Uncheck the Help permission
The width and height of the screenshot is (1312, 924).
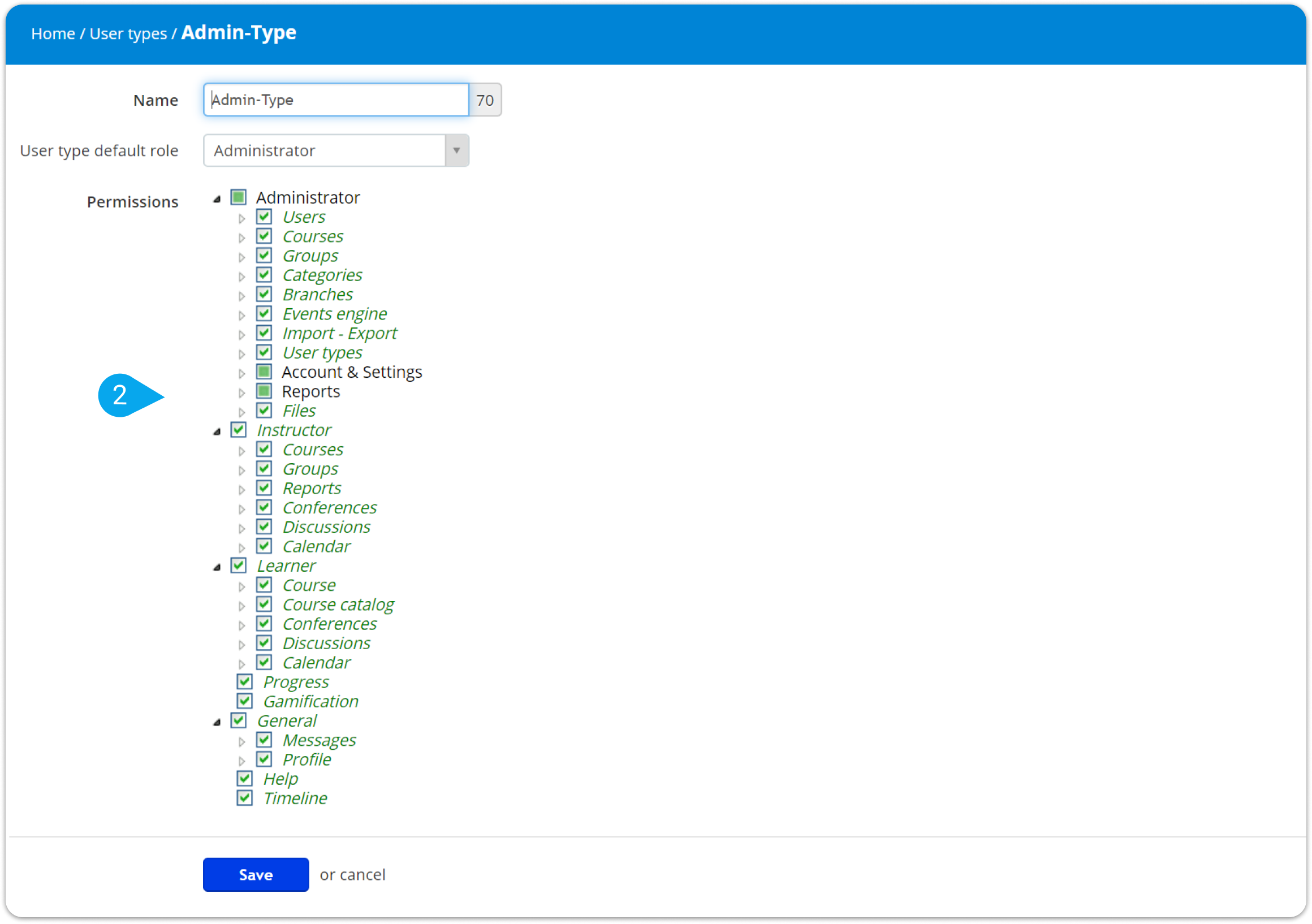[x=244, y=778]
